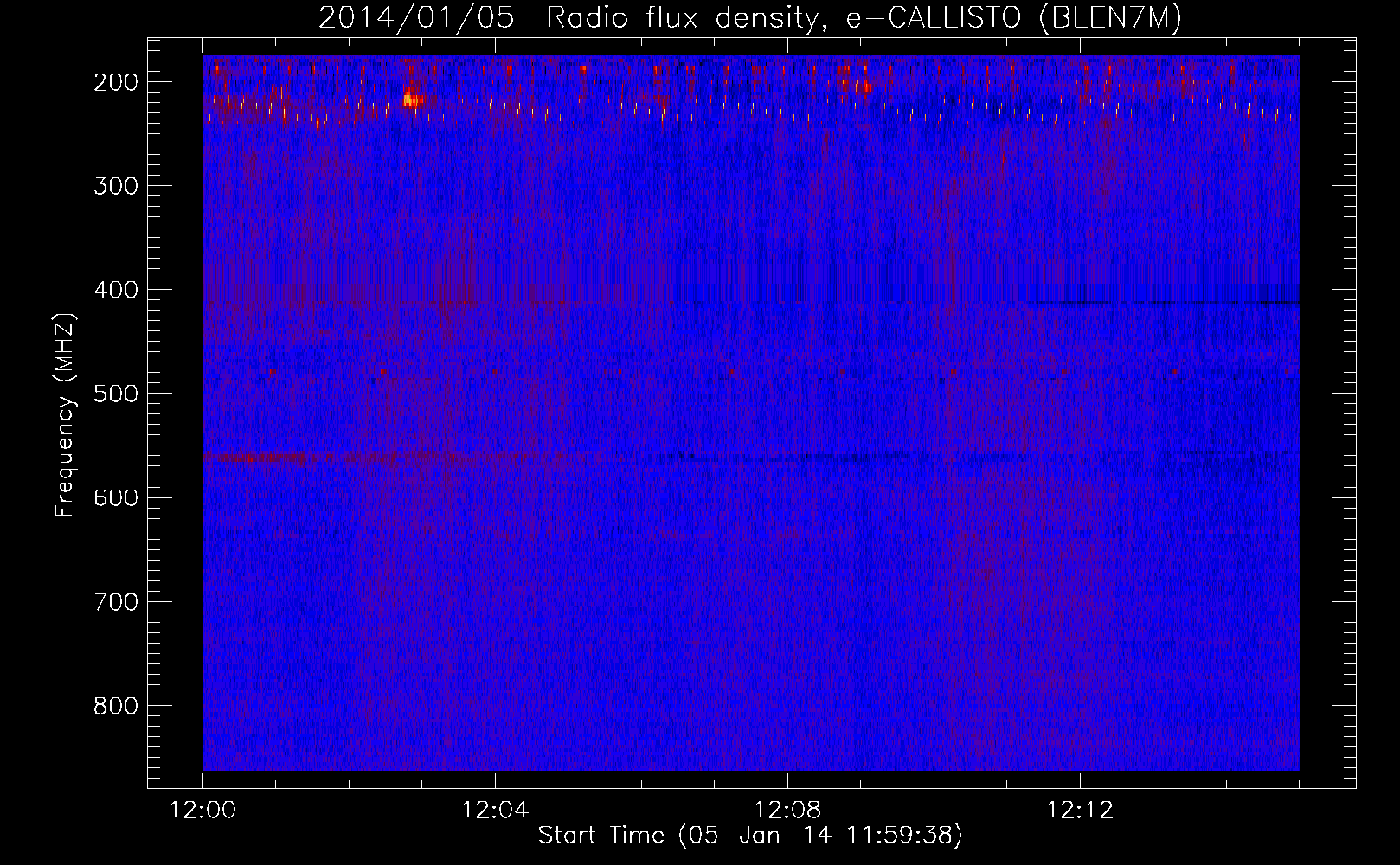Image resolution: width=1400 pixels, height=865 pixels.
Task: Click the 600 frequency tick label
Action: (x=115, y=497)
